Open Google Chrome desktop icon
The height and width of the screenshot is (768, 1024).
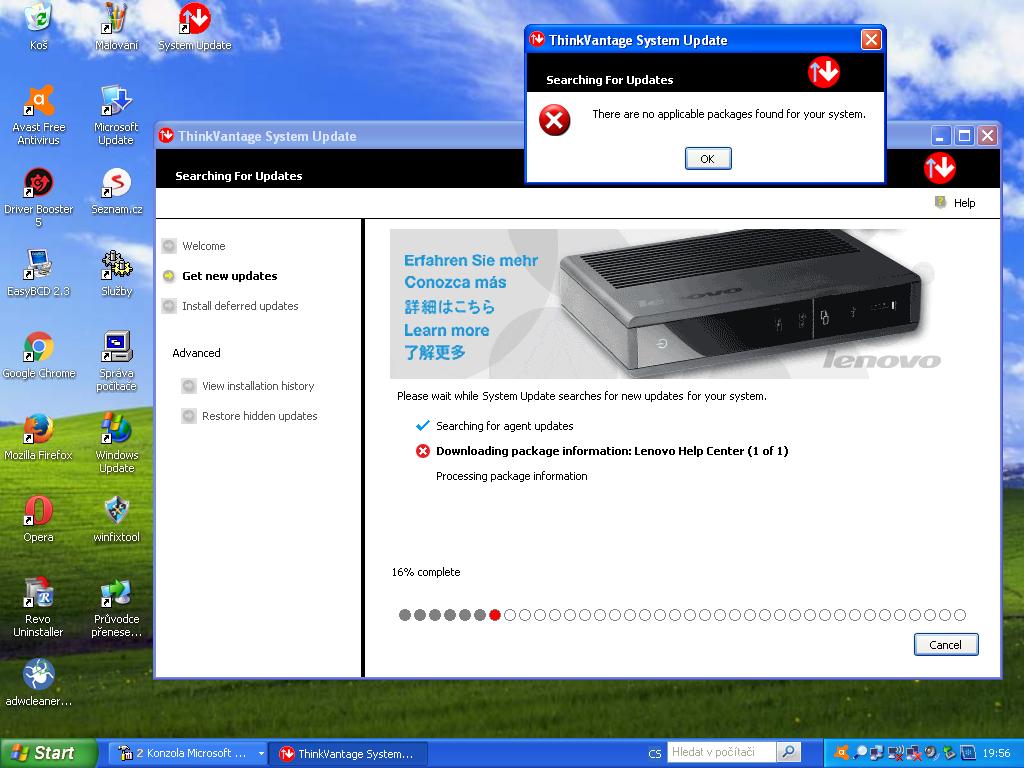(x=39, y=354)
